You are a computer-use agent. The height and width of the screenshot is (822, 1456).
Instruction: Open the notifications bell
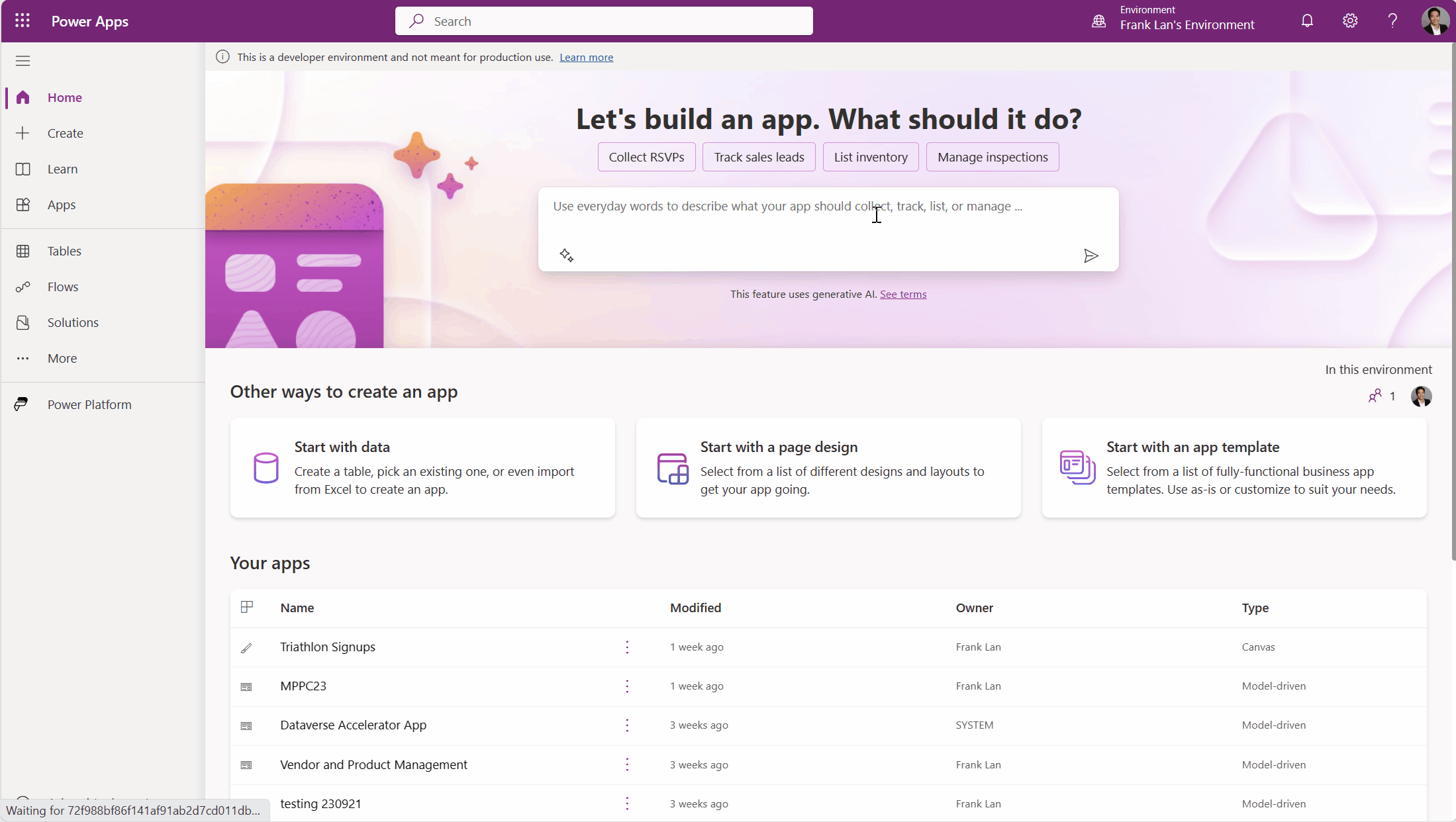click(1306, 21)
